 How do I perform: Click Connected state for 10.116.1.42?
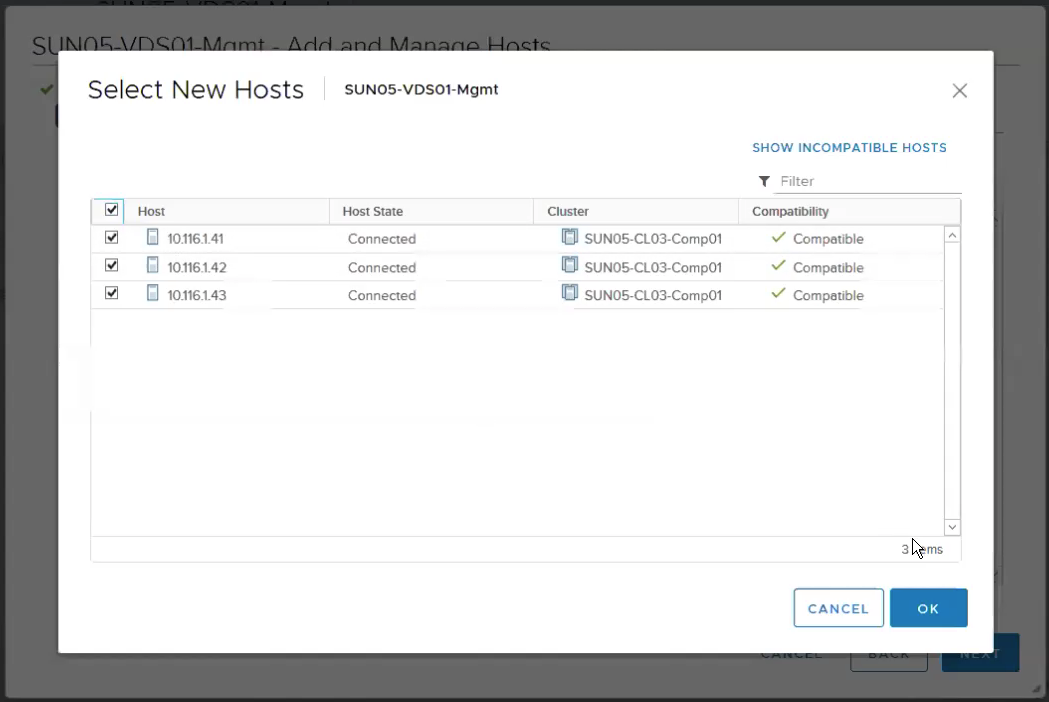point(381,268)
